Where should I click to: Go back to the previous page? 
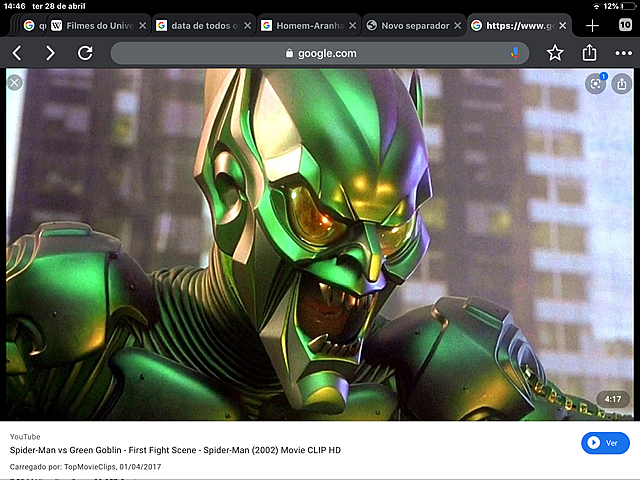[17, 53]
